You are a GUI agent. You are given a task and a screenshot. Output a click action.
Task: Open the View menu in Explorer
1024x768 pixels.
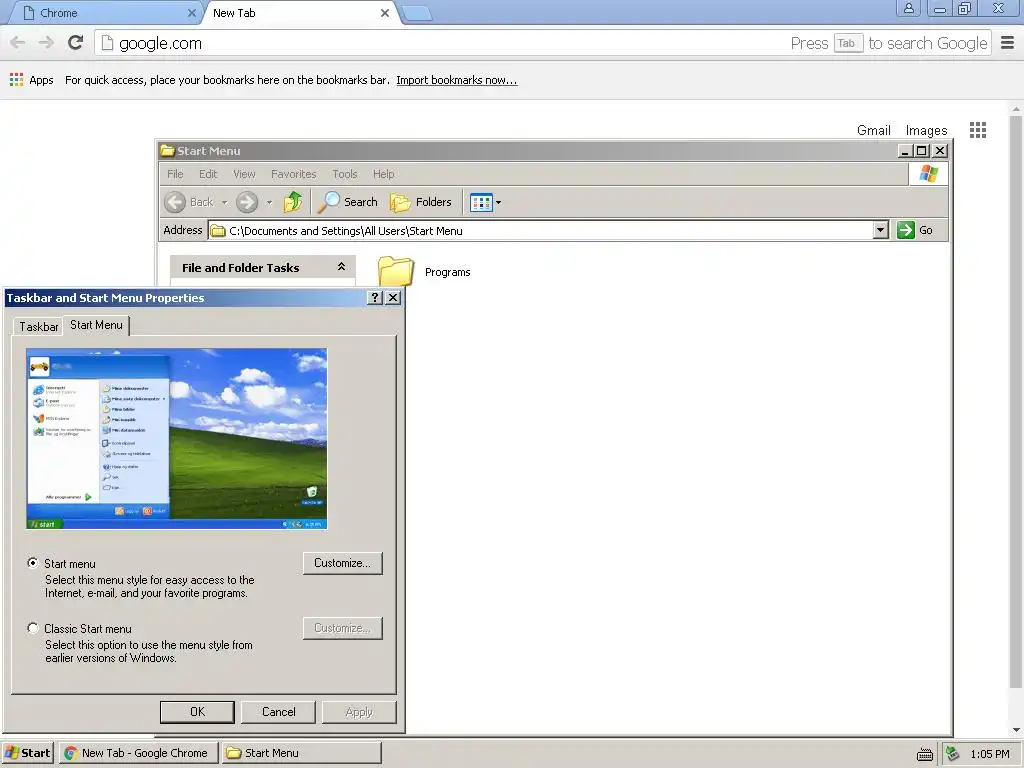tap(244, 174)
